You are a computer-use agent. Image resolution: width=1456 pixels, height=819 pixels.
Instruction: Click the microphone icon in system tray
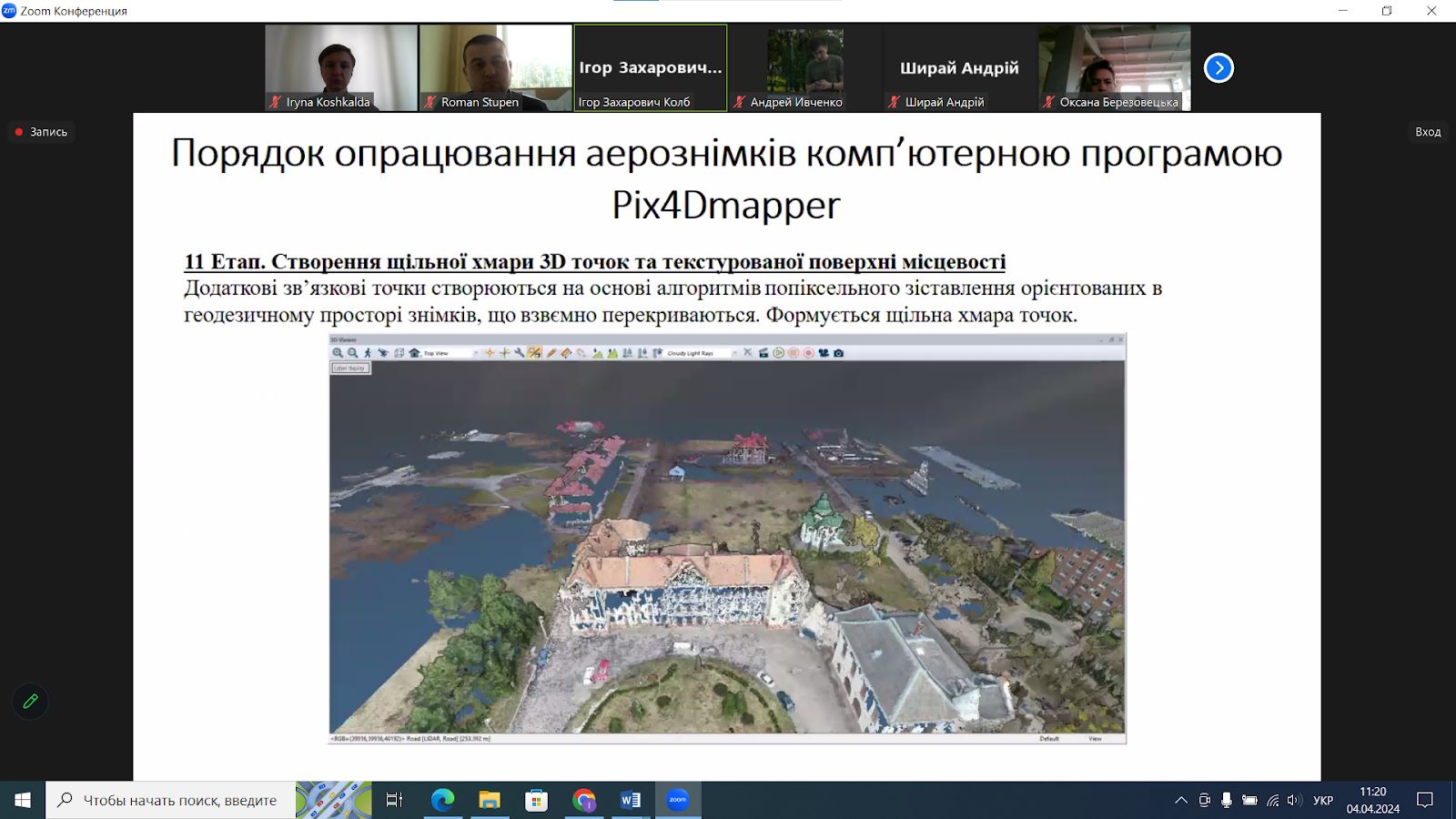coord(1227,800)
